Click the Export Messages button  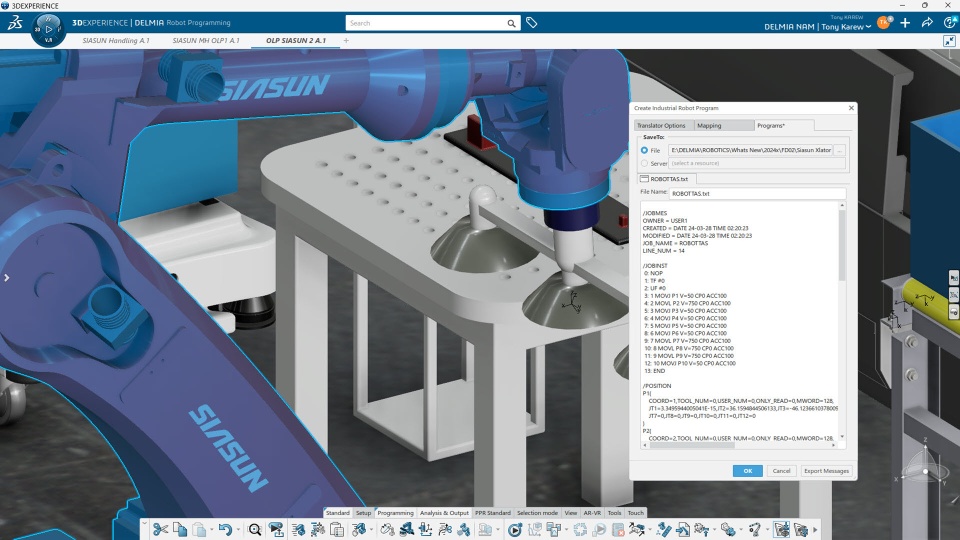pyautogui.click(x=827, y=471)
